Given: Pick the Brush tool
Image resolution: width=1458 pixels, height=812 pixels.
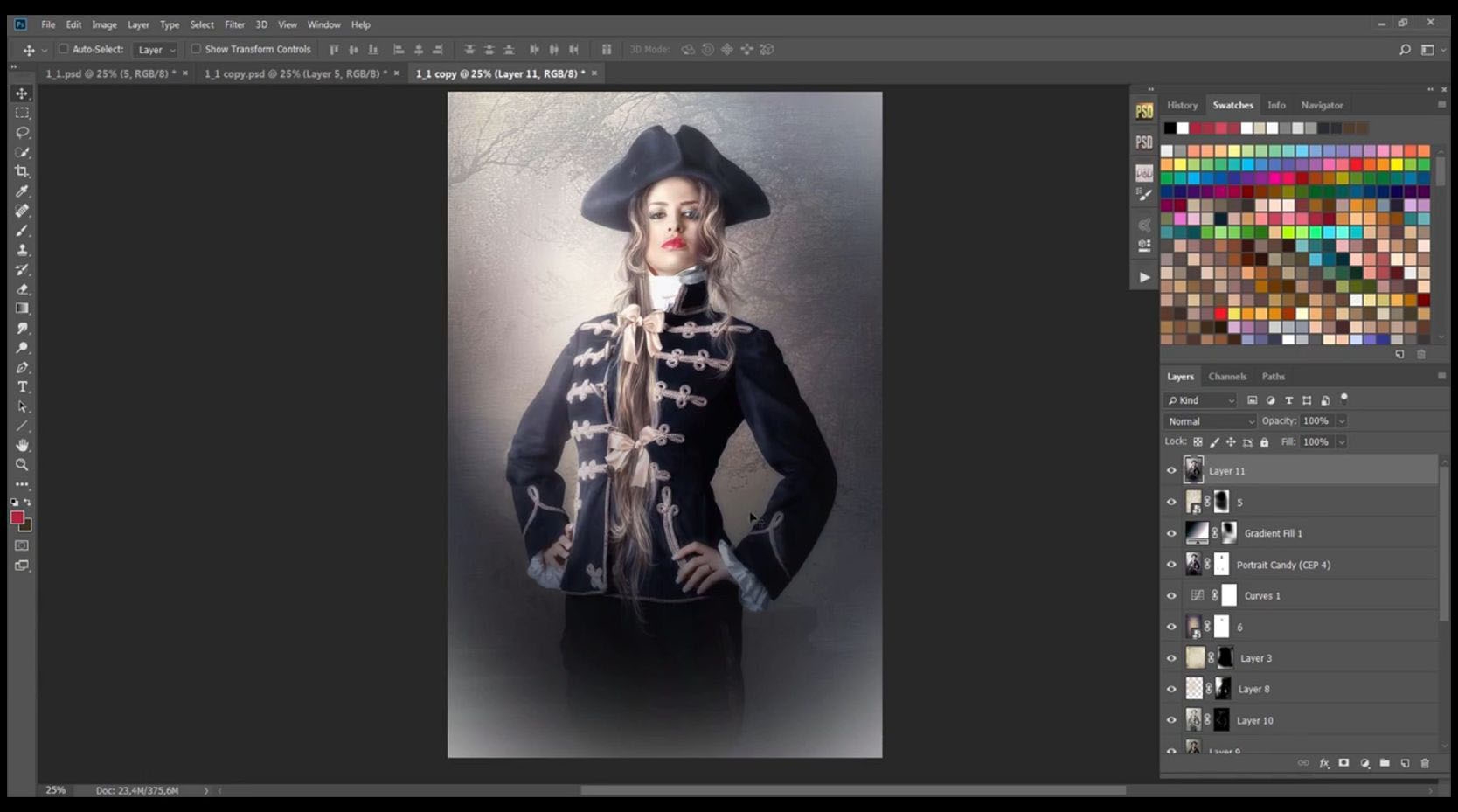Looking at the screenshot, I should [22, 231].
